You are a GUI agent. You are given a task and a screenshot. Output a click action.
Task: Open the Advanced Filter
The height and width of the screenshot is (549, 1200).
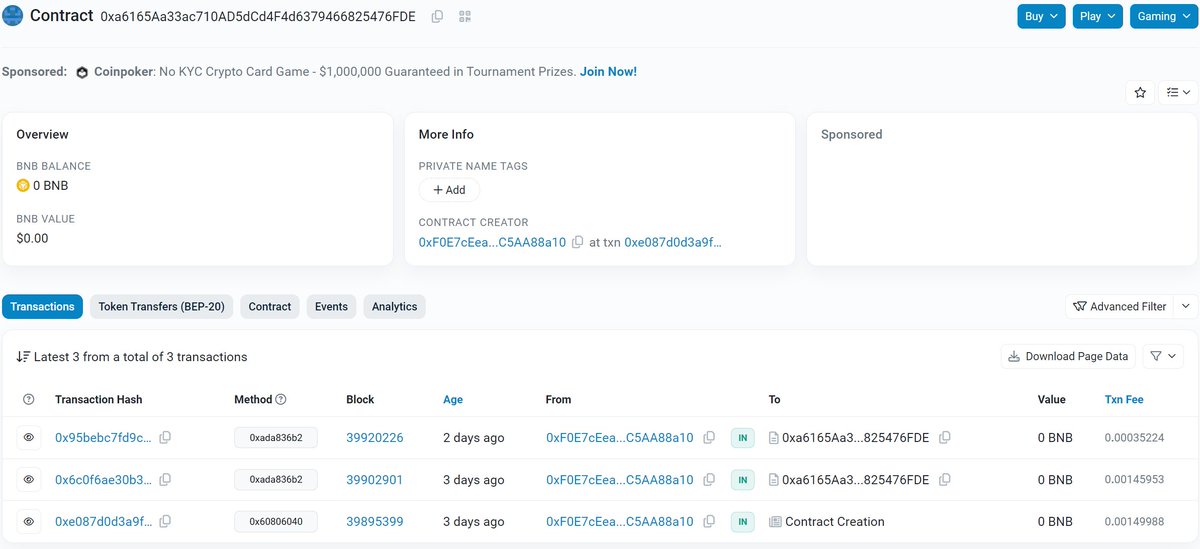tap(1119, 306)
